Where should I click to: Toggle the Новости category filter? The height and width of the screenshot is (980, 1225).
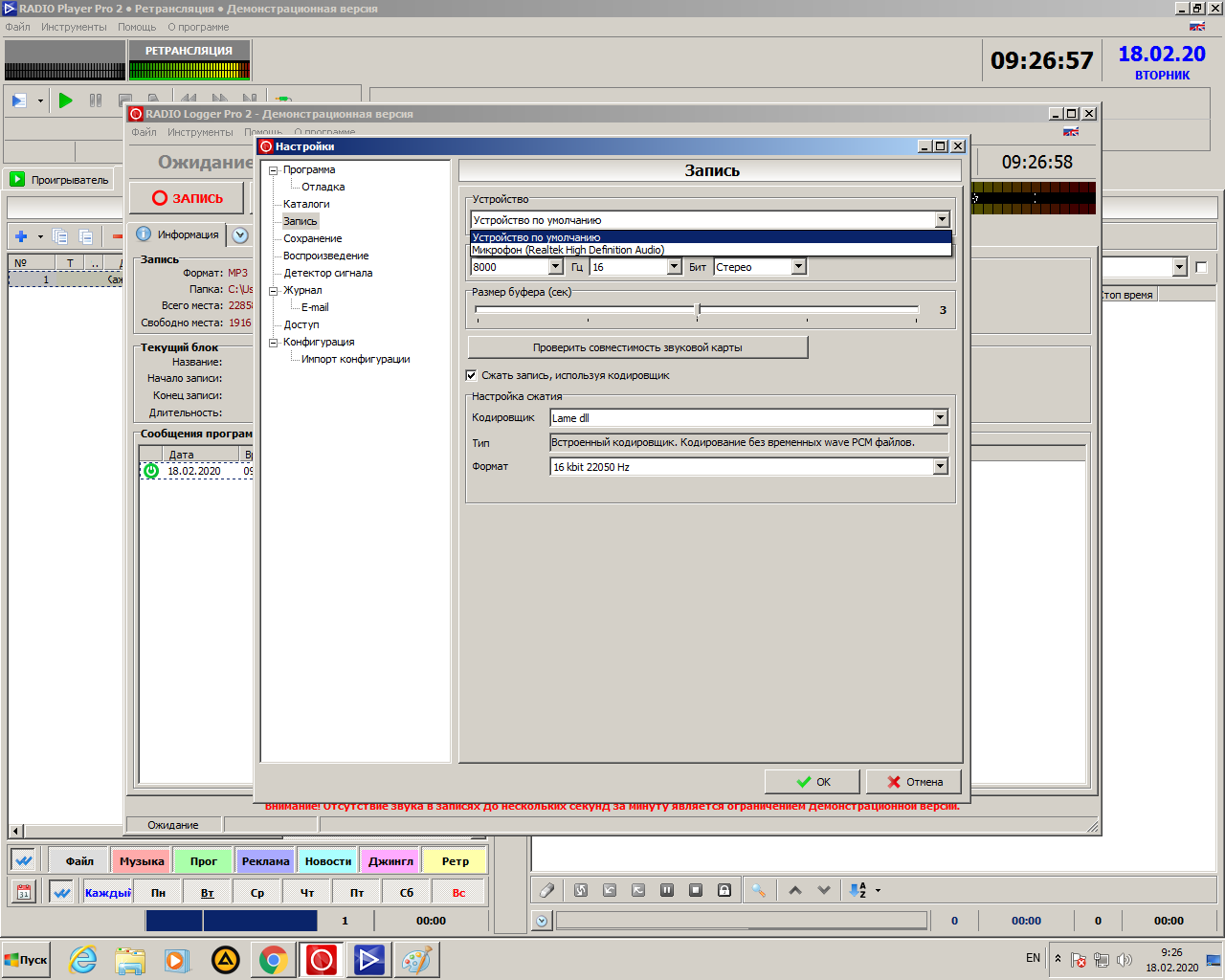[328, 861]
